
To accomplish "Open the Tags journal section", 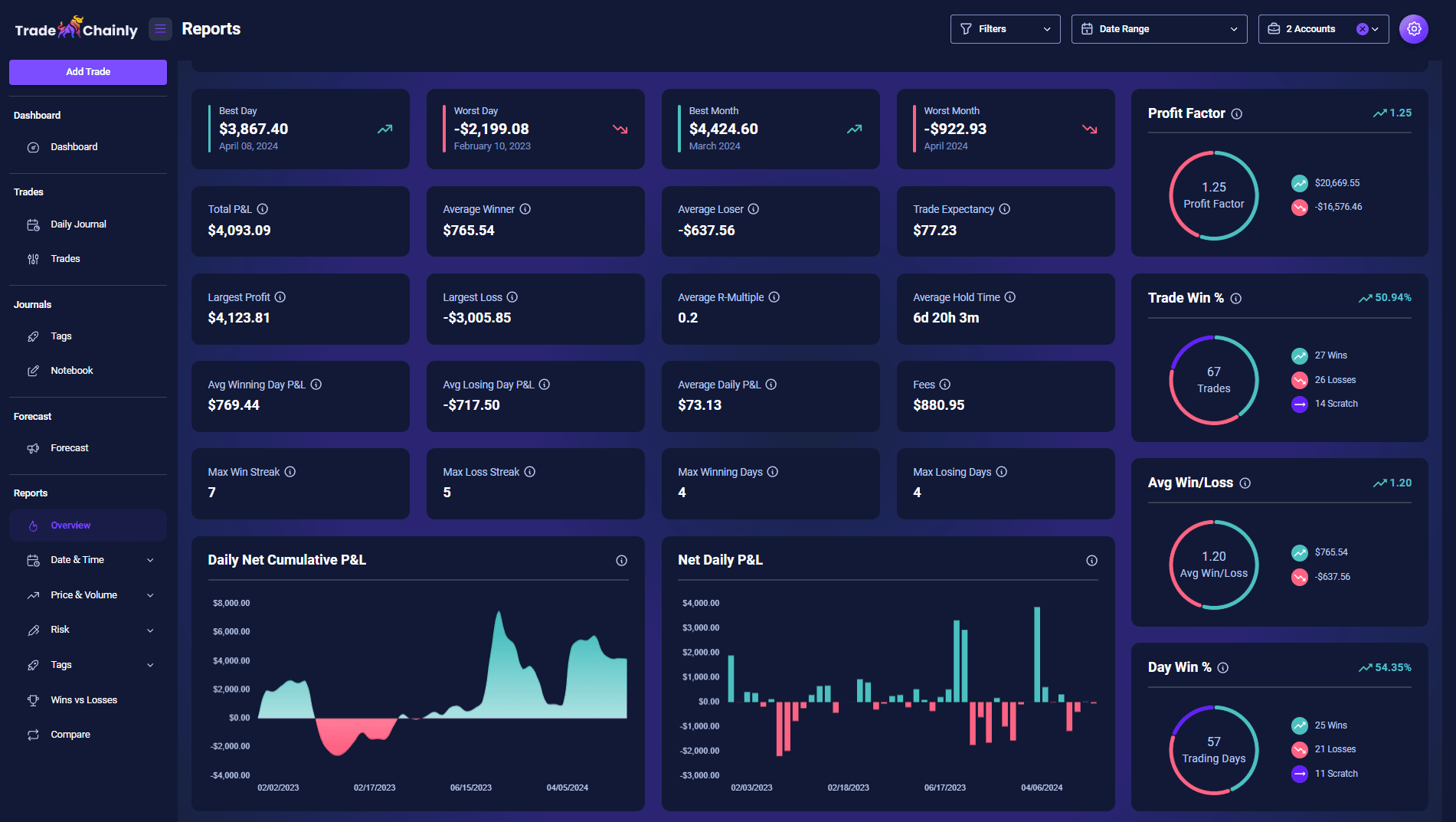I will (x=60, y=336).
